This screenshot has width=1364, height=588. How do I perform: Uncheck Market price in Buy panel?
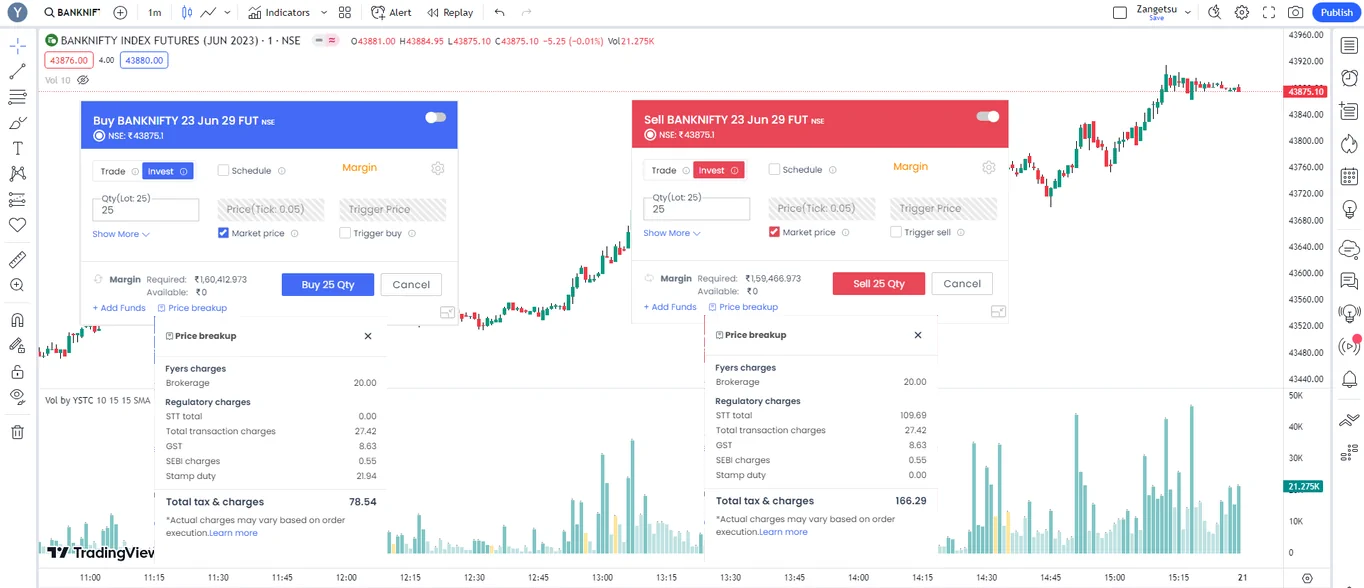(x=223, y=233)
